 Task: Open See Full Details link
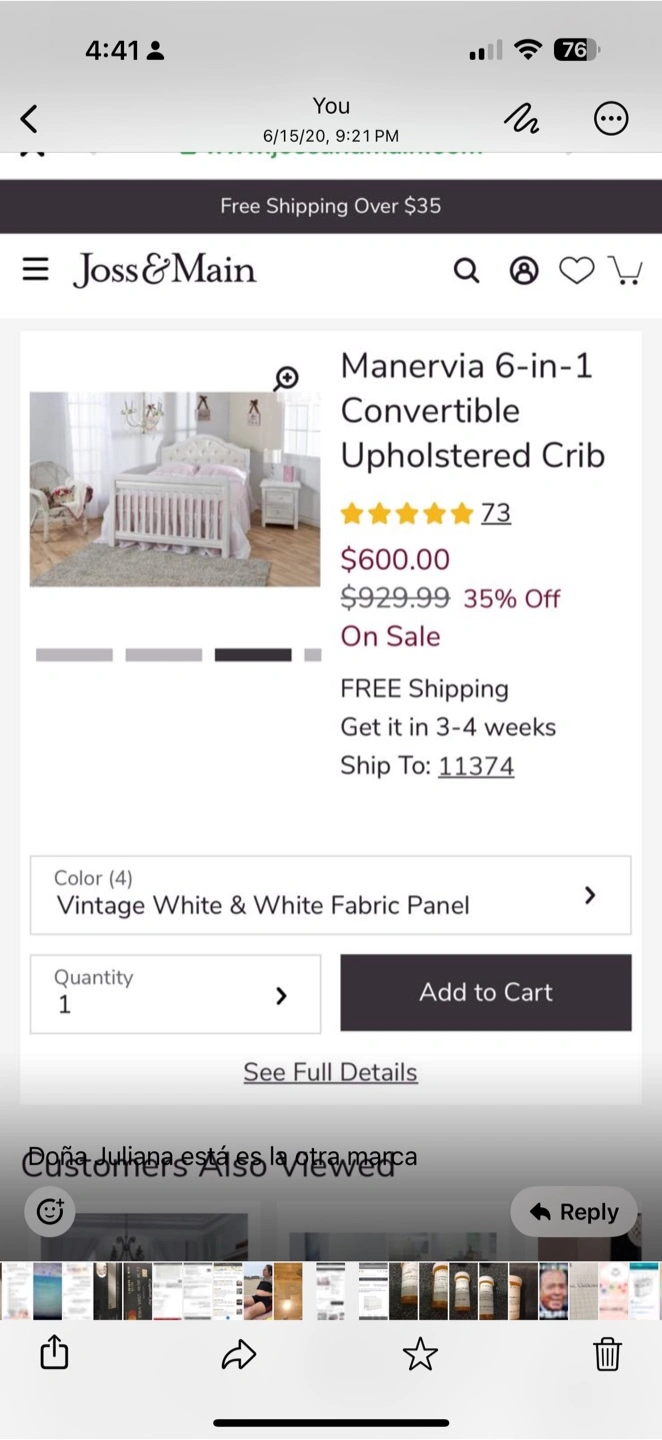pyautogui.click(x=331, y=1072)
